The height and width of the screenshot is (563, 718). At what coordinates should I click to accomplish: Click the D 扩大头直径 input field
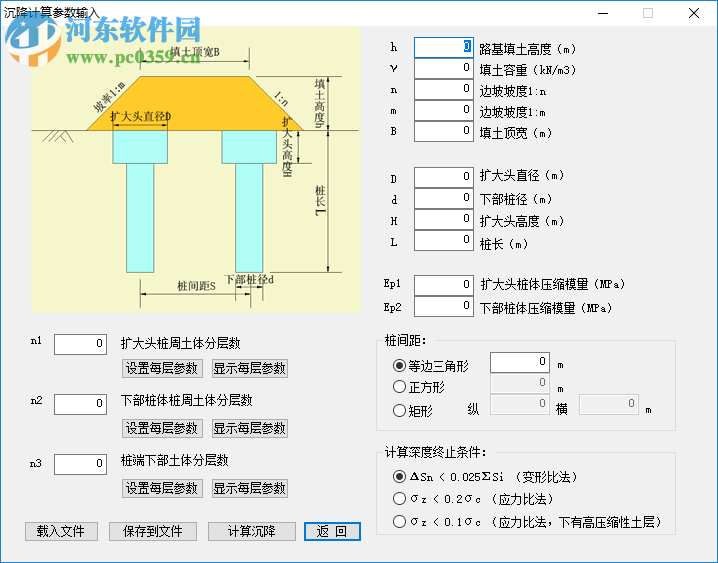click(444, 177)
